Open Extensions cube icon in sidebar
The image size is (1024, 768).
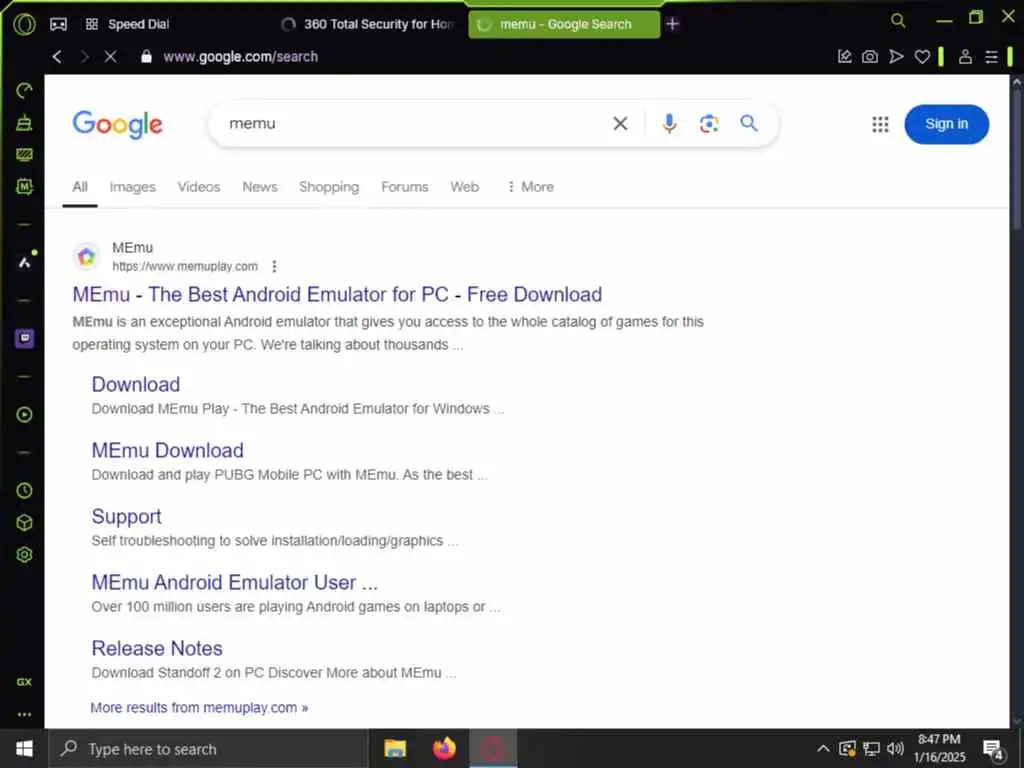(x=24, y=522)
